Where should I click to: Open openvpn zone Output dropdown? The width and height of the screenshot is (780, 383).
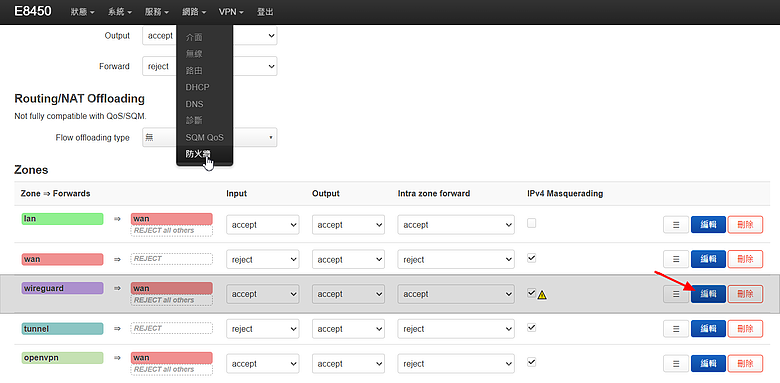348,364
